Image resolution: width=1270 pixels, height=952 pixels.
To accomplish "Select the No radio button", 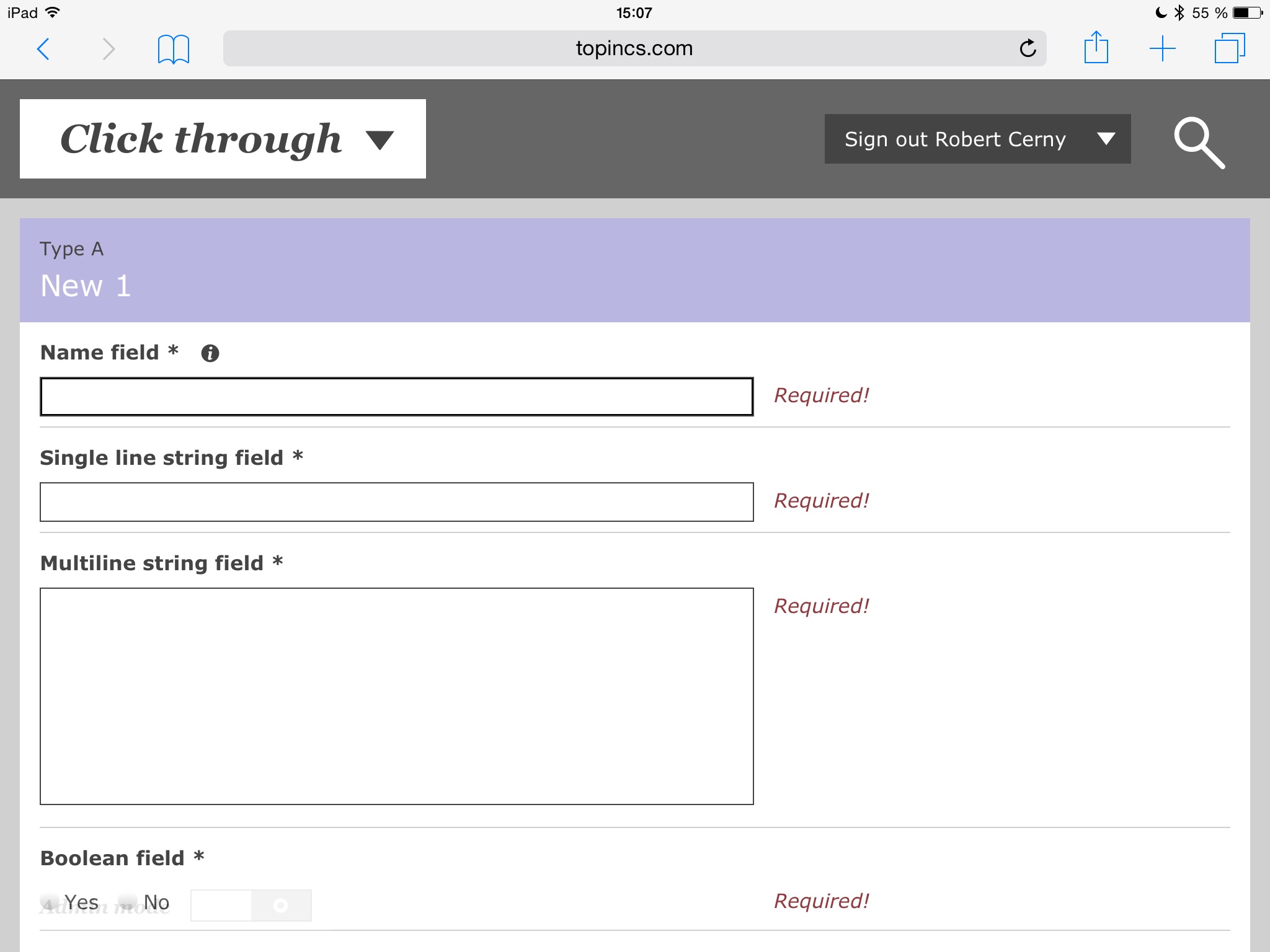I will coord(128,902).
